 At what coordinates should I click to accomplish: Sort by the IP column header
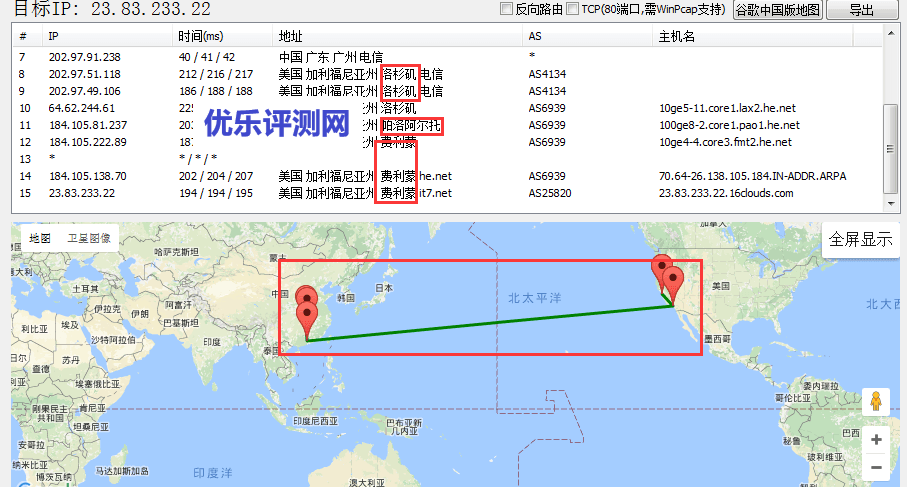pyautogui.click(x=107, y=36)
